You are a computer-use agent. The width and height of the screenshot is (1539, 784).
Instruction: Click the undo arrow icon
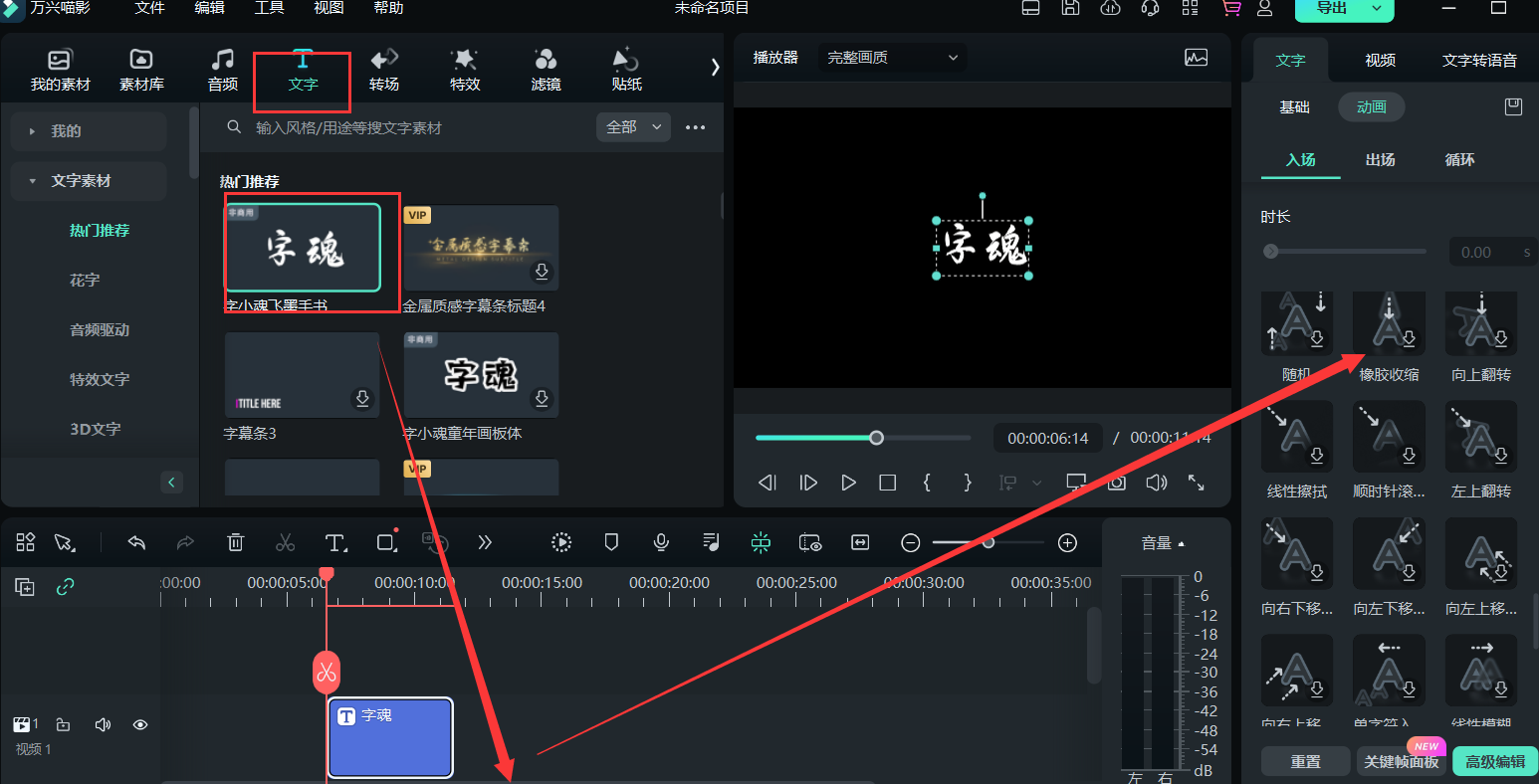point(137,542)
